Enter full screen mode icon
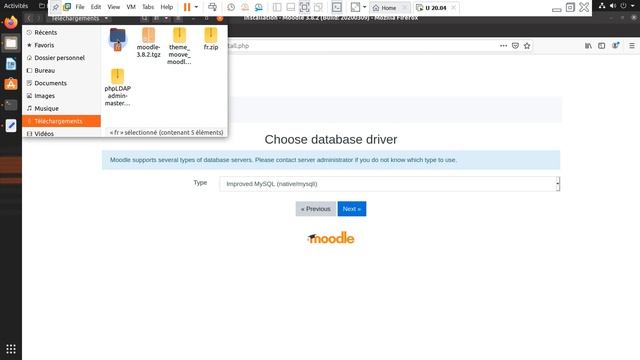The image size is (640, 360). tap(304, 7)
